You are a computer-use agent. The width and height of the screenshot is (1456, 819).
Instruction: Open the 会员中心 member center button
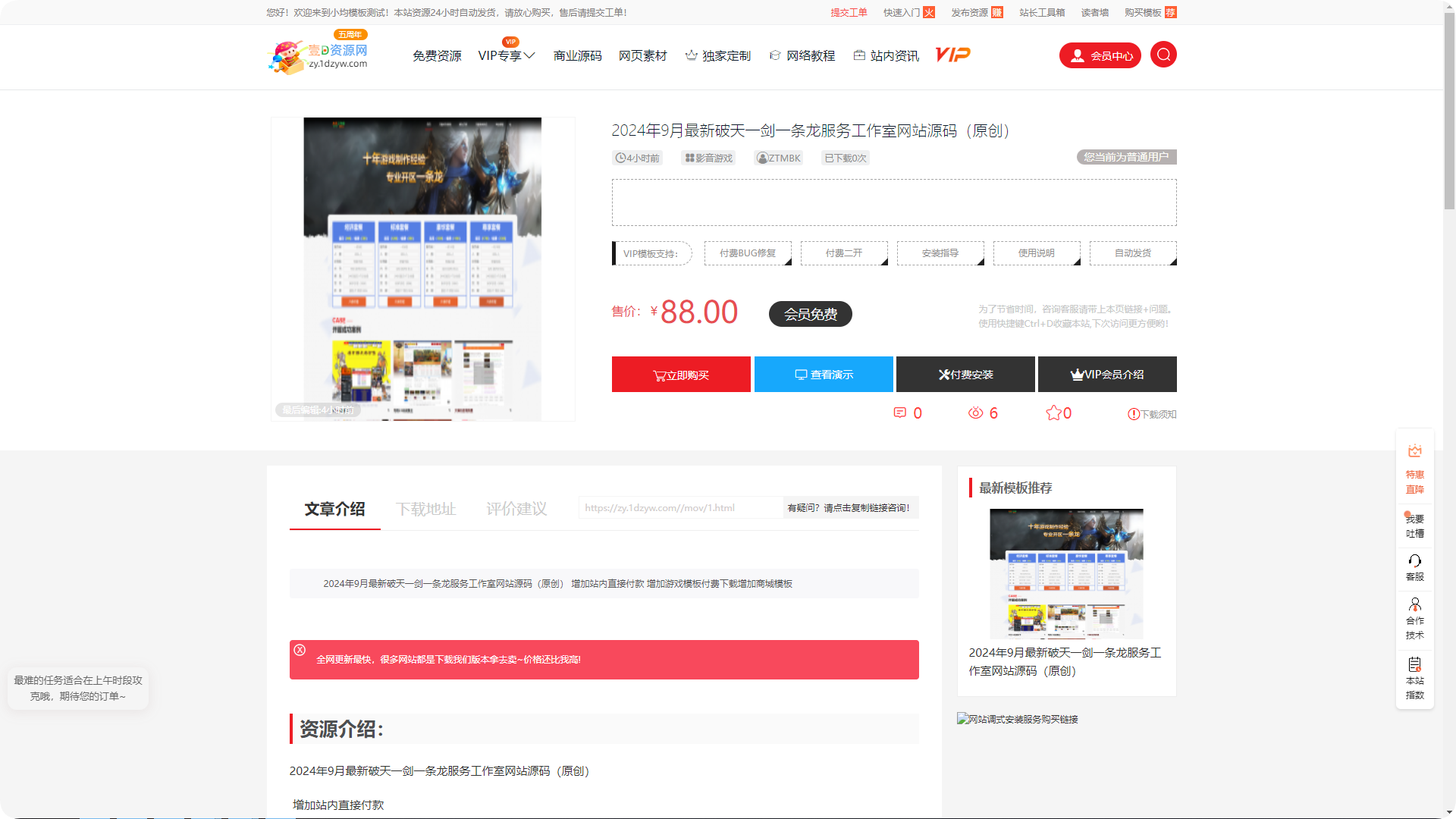[x=1100, y=55]
